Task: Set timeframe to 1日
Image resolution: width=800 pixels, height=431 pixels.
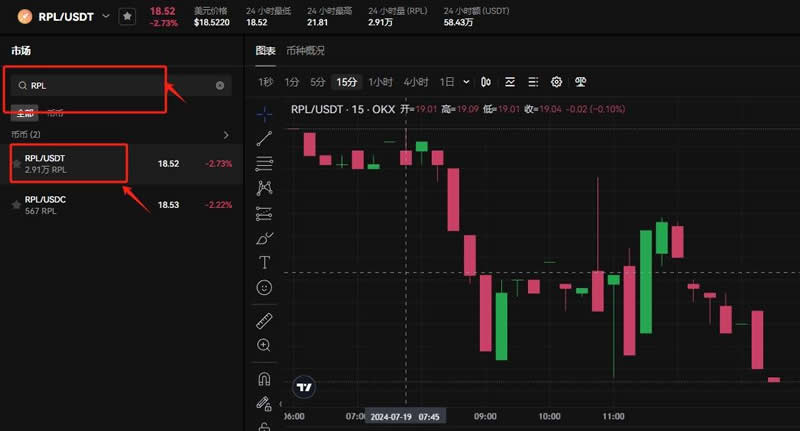Action: coord(447,82)
